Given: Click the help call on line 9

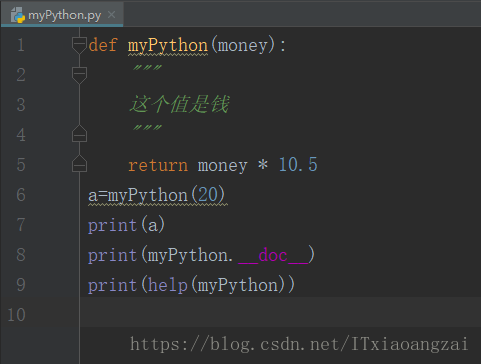Looking at the screenshot, I should click(x=168, y=285).
